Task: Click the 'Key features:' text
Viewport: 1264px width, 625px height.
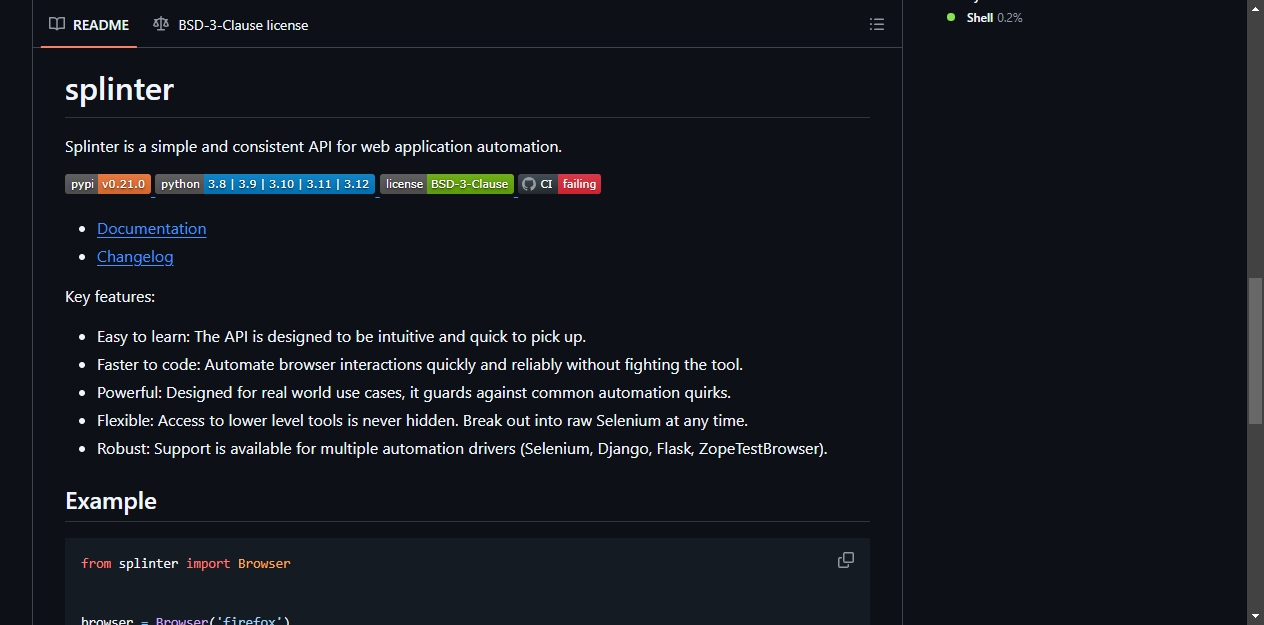Action: [x=110, y=296]
